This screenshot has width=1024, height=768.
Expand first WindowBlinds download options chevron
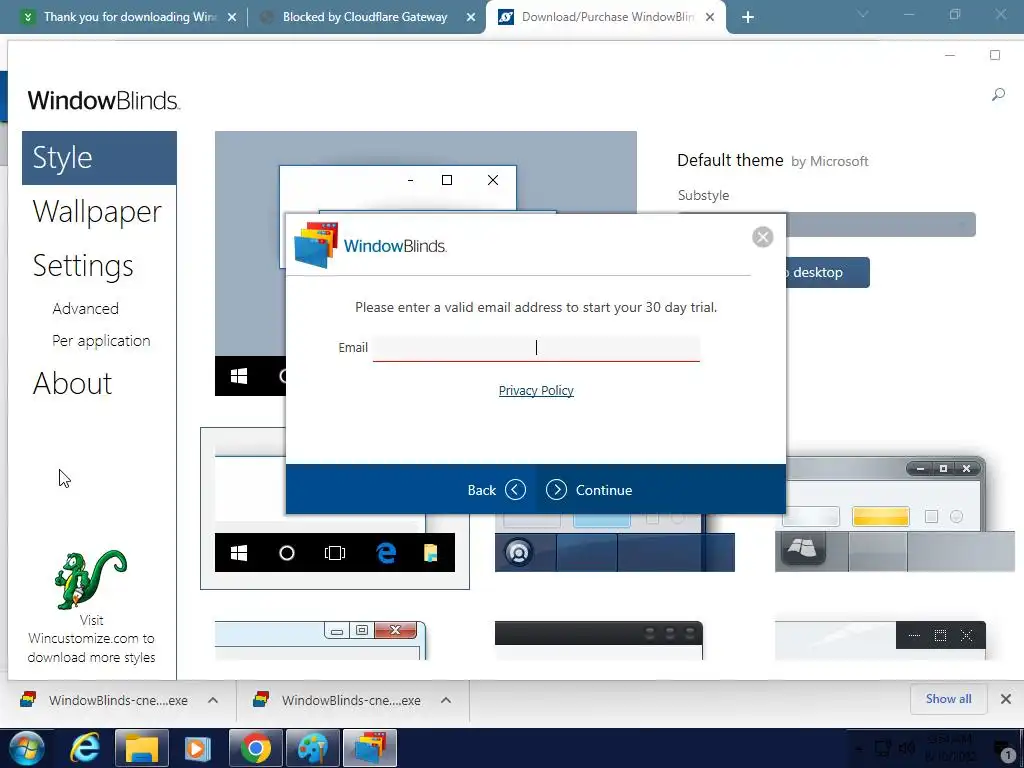coord(213,700)
